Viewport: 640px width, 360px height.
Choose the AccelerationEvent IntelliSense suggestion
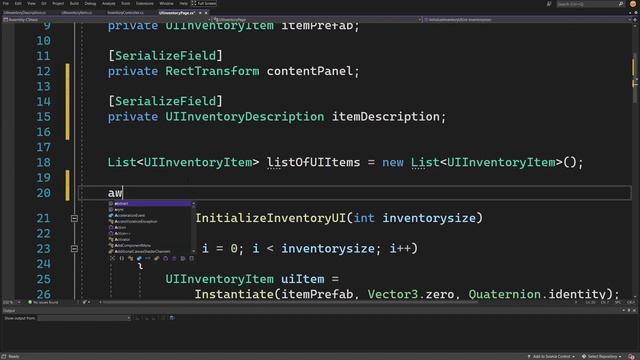(149, 215)
